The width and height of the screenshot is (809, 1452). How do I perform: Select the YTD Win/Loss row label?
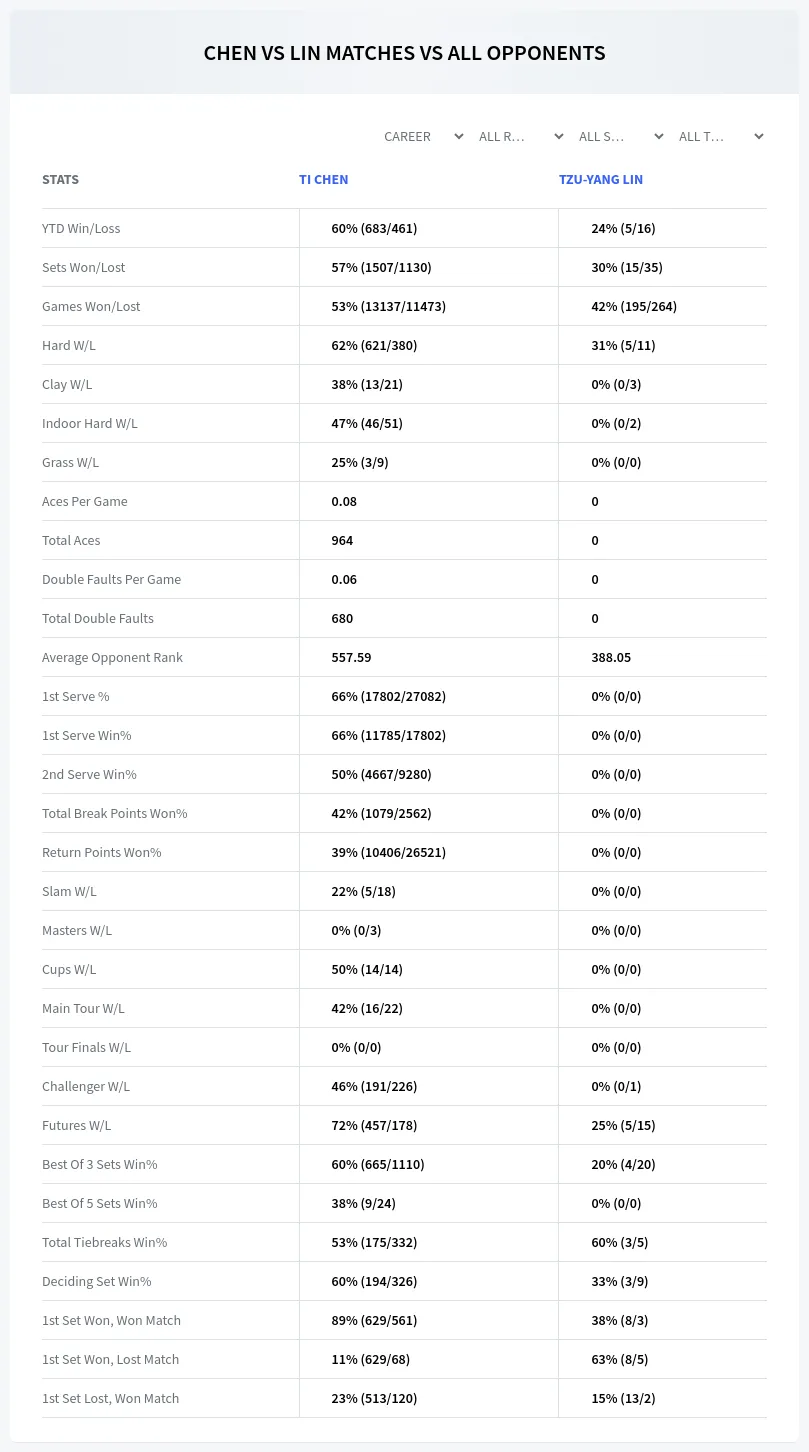click(x=81, y=228)
